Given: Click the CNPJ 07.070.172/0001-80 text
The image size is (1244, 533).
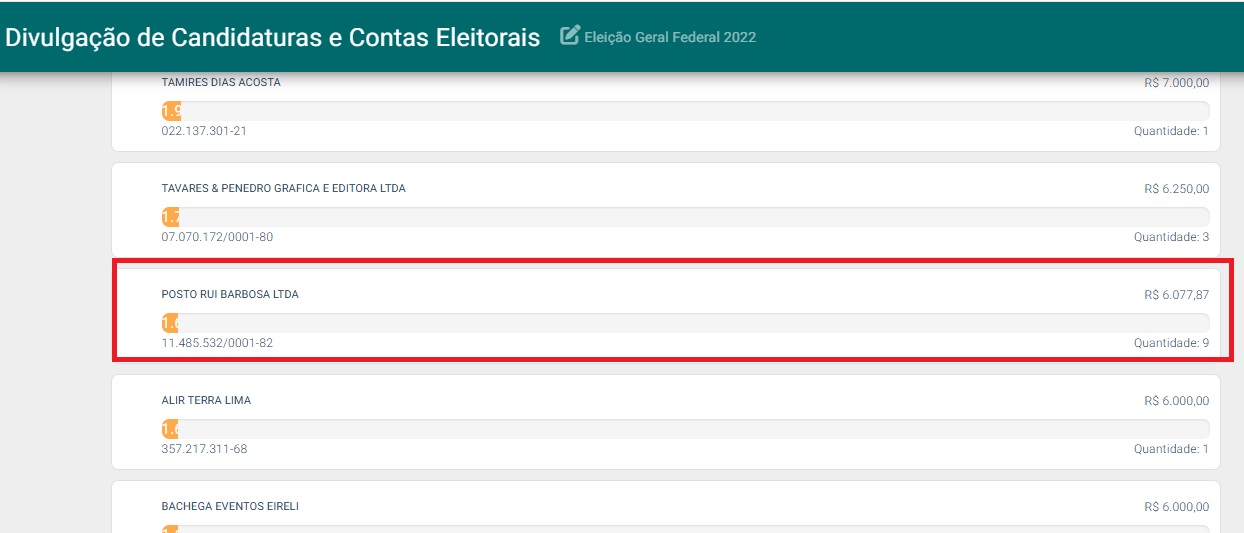Looking at the screenshot, I should (x=217, y=237).
